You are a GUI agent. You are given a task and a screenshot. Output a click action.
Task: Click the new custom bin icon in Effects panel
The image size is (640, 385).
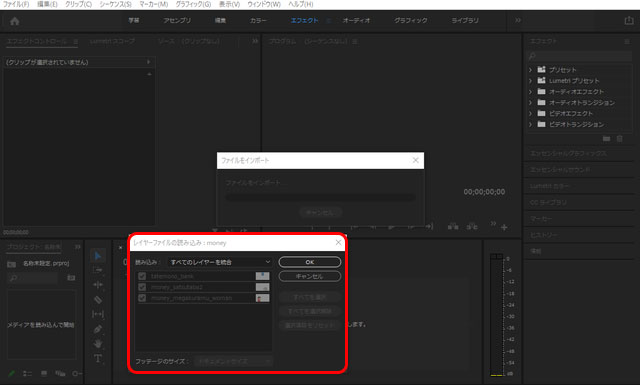[607, 139]
